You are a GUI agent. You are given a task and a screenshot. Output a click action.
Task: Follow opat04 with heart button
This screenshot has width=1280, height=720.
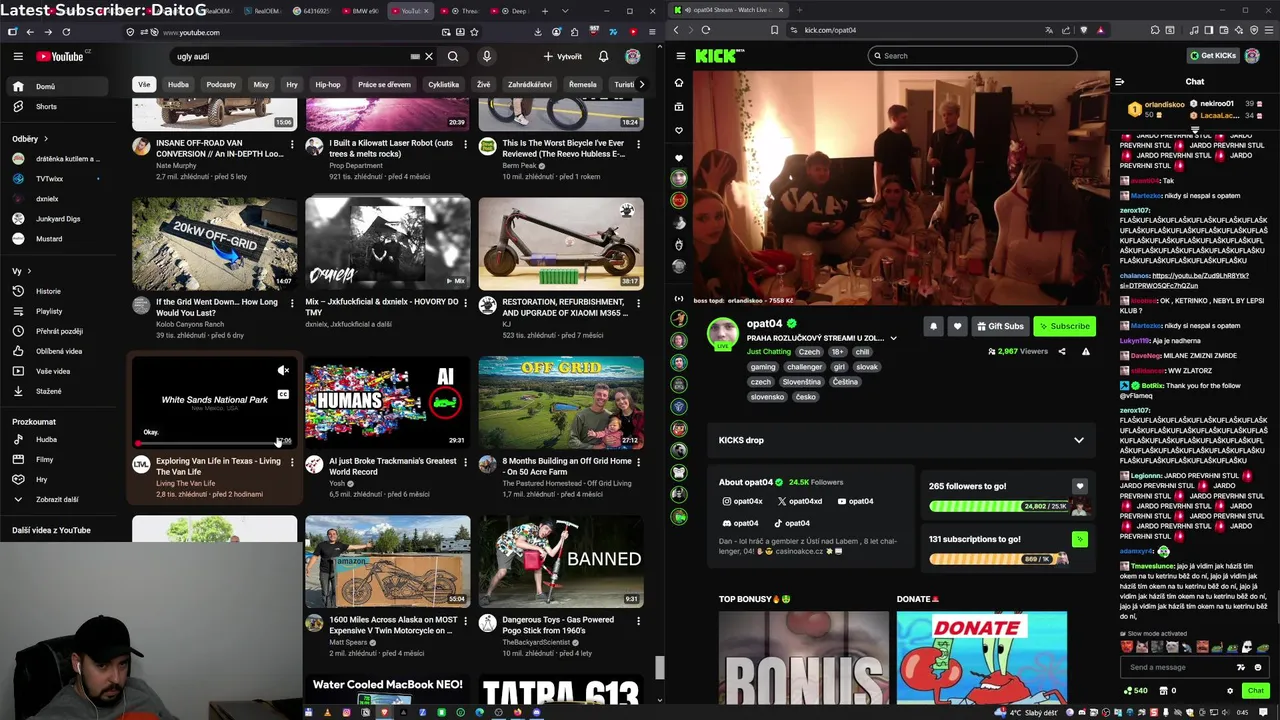pyautogui.click(x=957, y=326)
